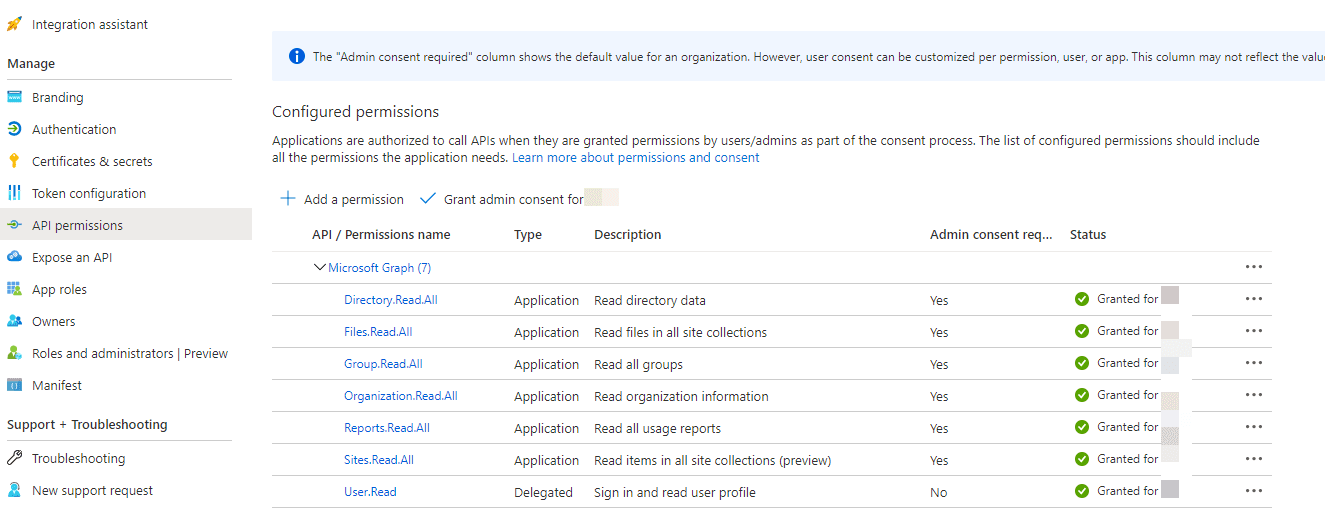Click the Authentication icon in sidebar
This screenshot has width=1325, height=516.
[x=14, y=129]
